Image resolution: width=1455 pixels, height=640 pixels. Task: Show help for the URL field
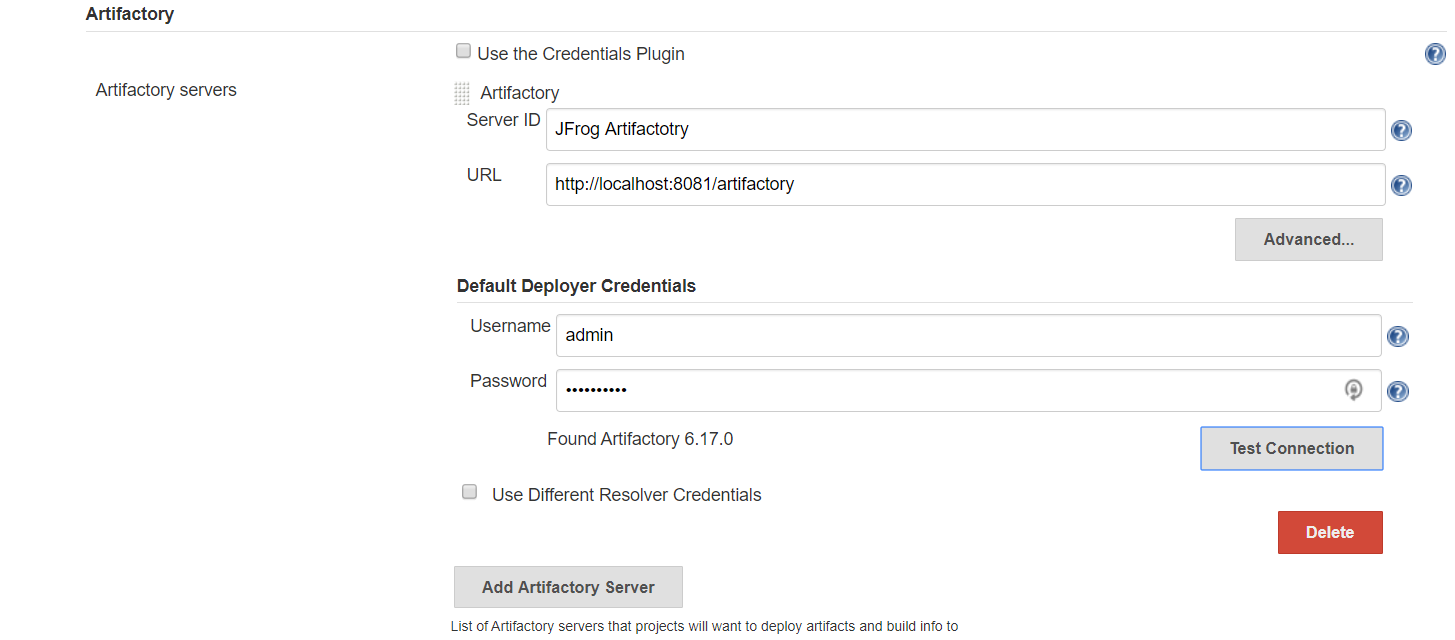coord(1401,185)
